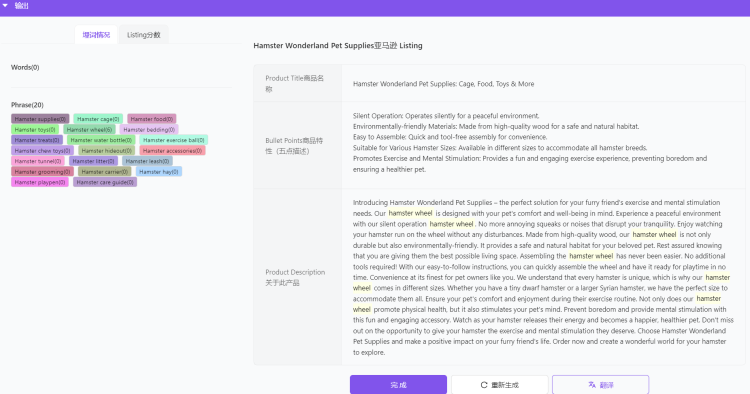The image size is (750, 394).
Task: Choose the Hamster water bottle(0) tag
Action: tap(101, 140)
